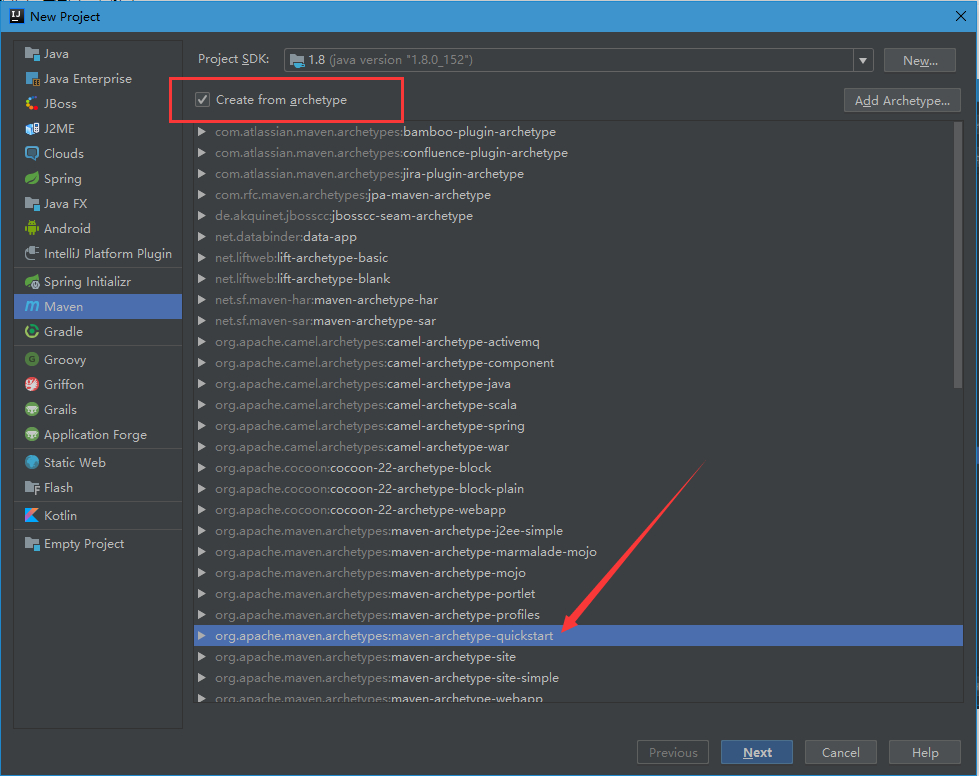Image resolution: width=979 pixels, height=776 pixels.
Task: Click the Spring Initializr icon
Action: 32,282
